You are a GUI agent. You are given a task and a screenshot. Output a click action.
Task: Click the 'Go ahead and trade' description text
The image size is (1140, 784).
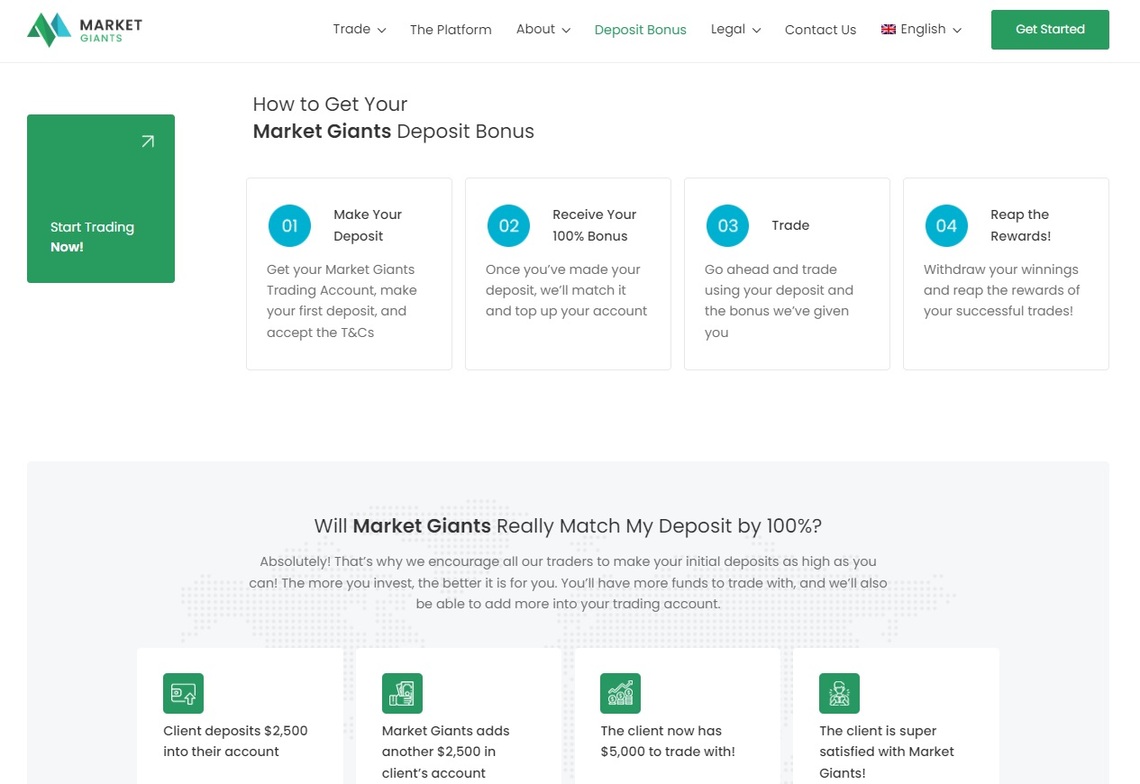click(x=779, y=300)
